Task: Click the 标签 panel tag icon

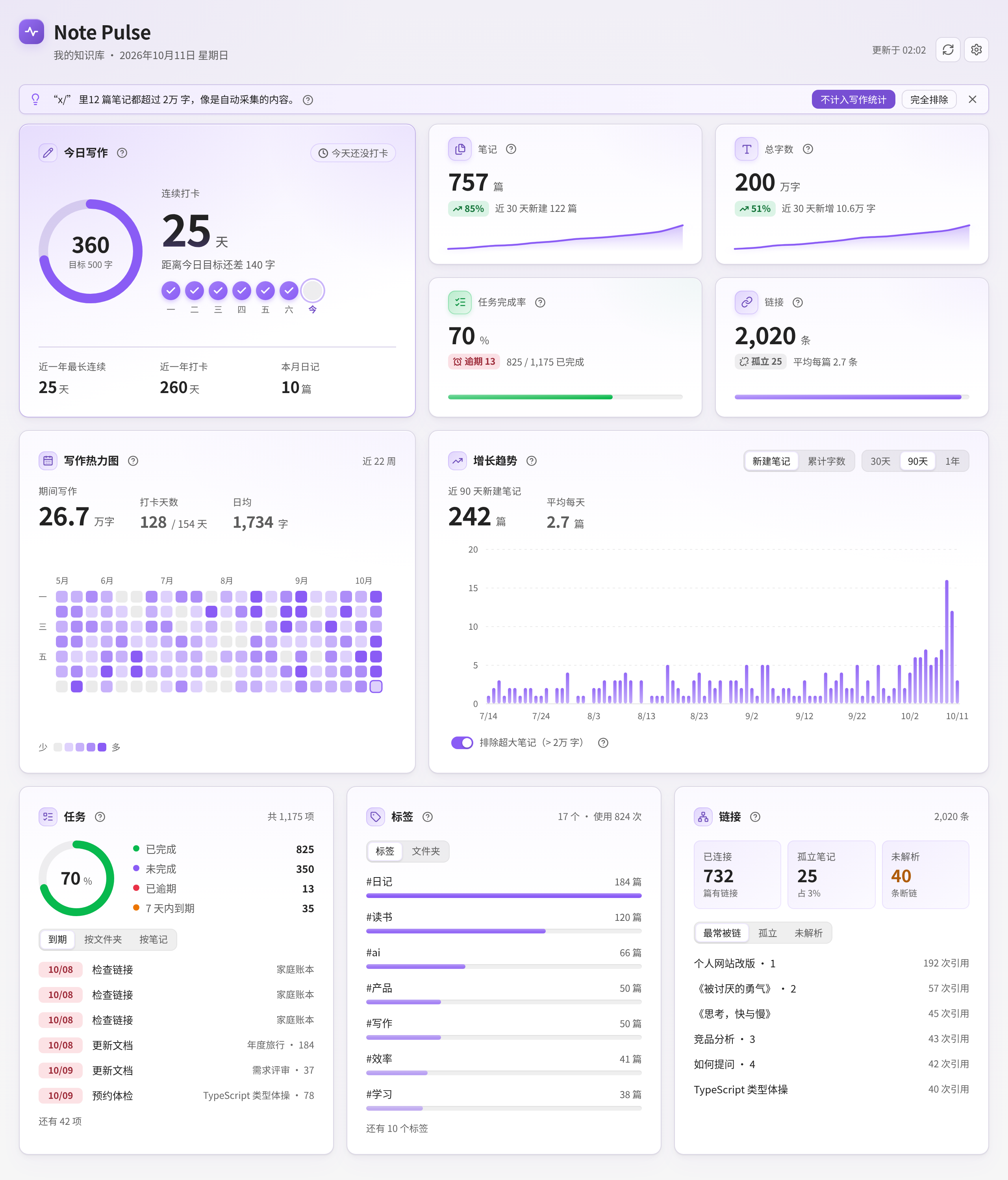Action: (375, 816)
